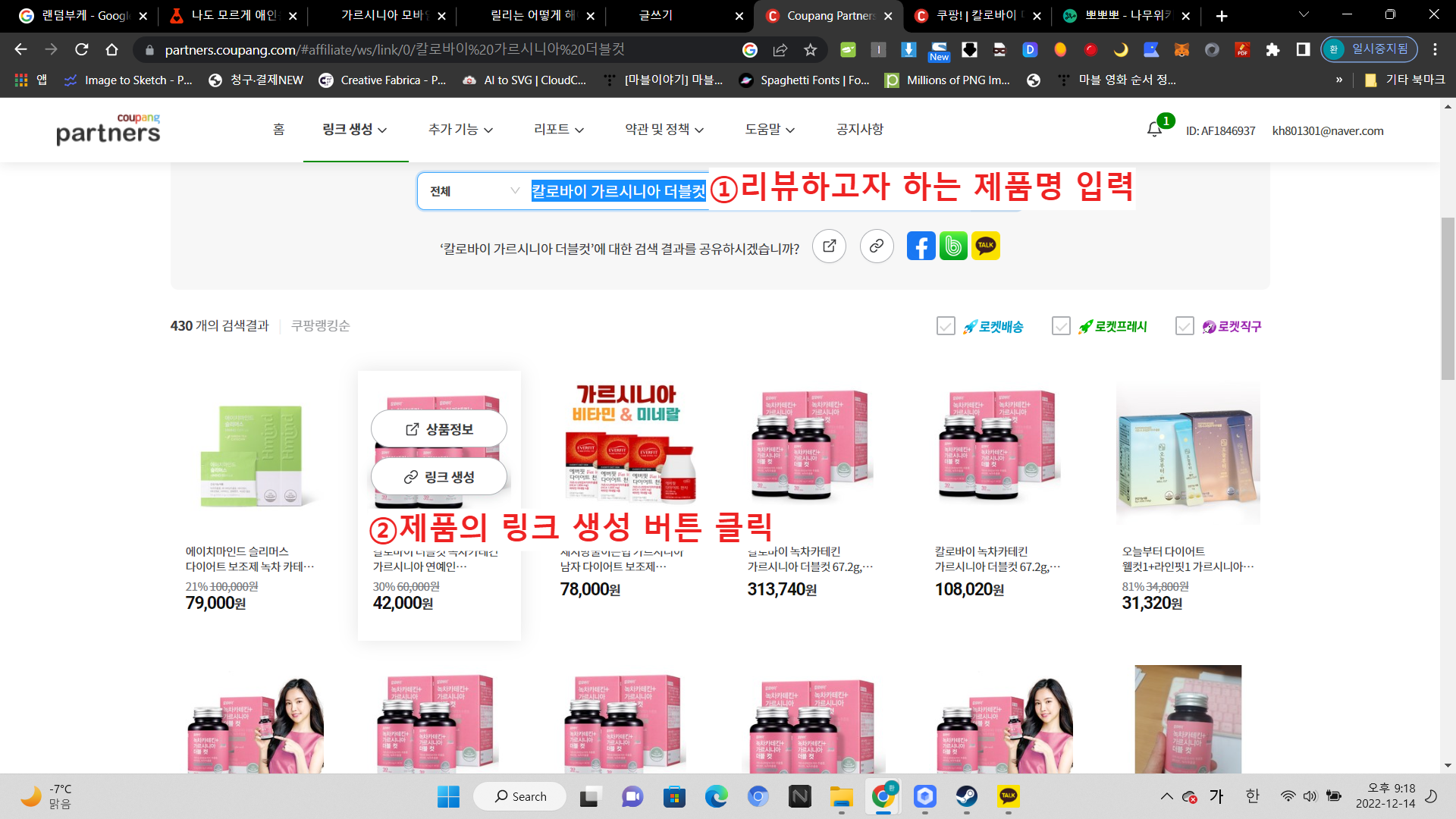Open the weather widget on taskbar
The width and height of the screenshot is (1456, 819).
pyautogui.click(x=47, y=796)
